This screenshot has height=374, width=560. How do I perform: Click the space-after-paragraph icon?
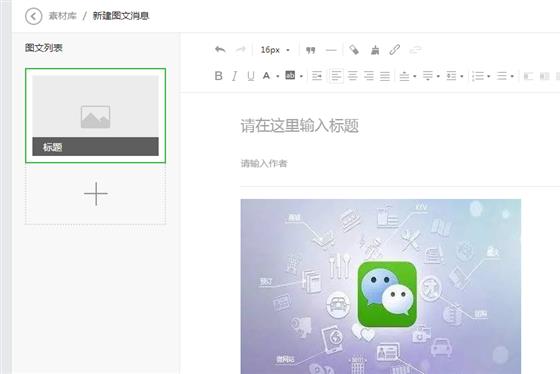[x=428, y=76]
